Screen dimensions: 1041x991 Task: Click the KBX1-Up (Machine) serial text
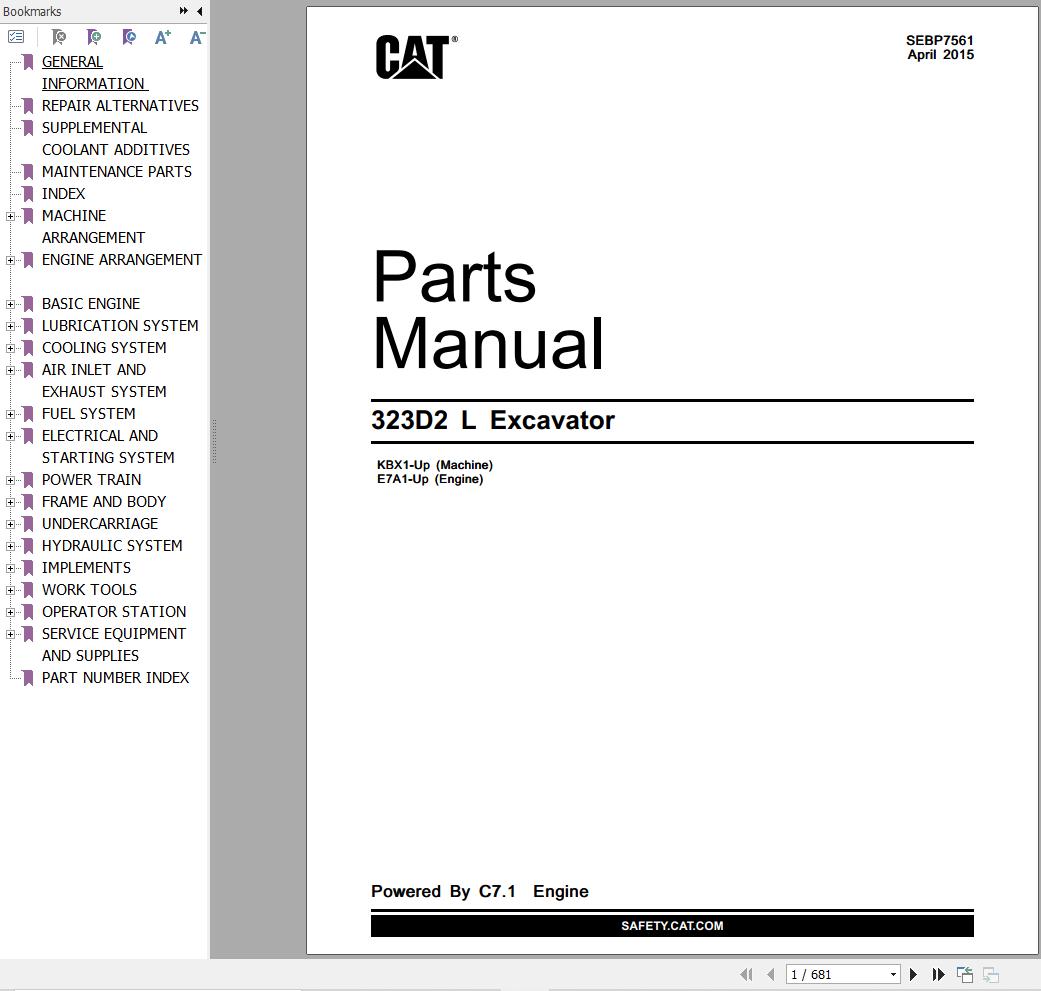click(x=435, y=465)
